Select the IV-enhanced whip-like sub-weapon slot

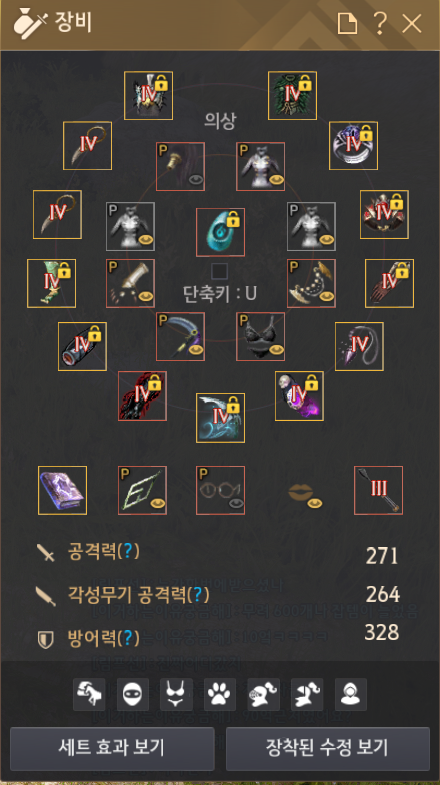359,346
